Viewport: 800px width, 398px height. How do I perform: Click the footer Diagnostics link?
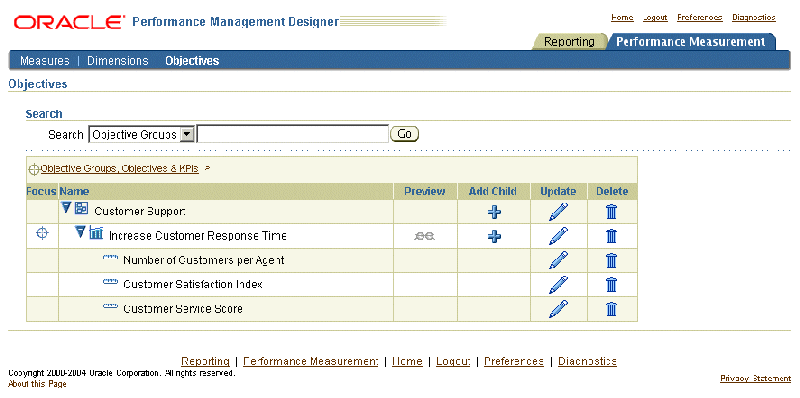click(587, 361)
